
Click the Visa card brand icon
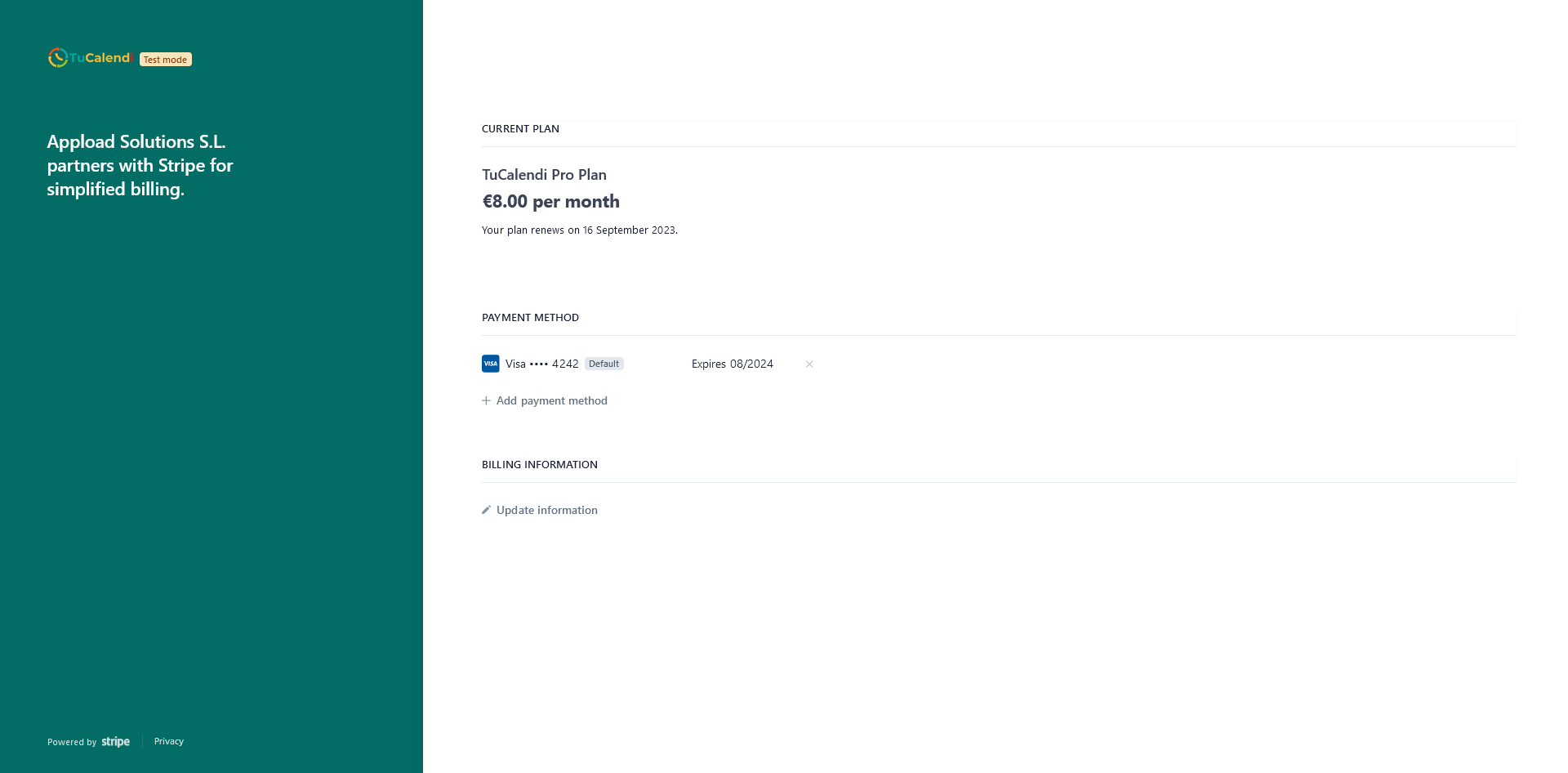click(x=491, y=364)
